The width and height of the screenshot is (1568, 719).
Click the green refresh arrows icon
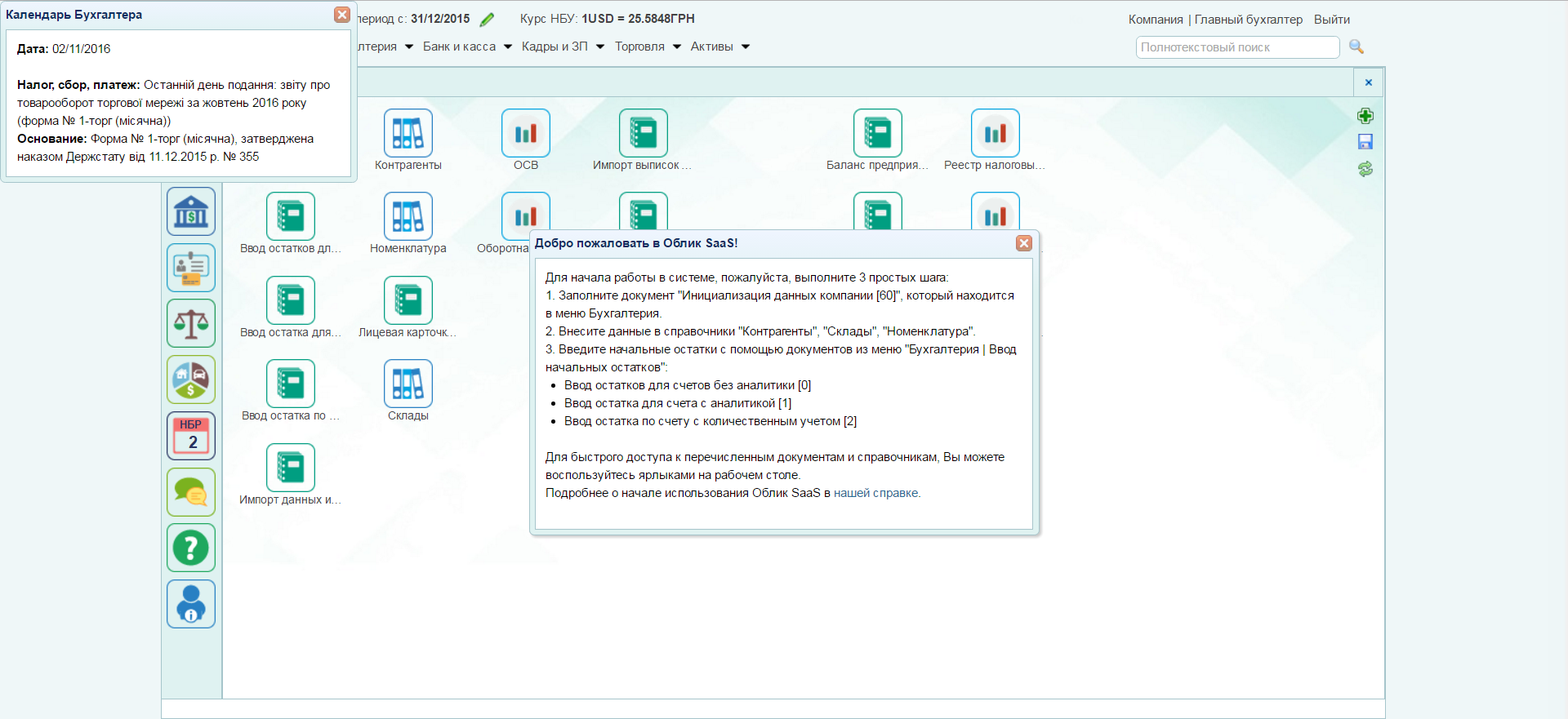1365,169
